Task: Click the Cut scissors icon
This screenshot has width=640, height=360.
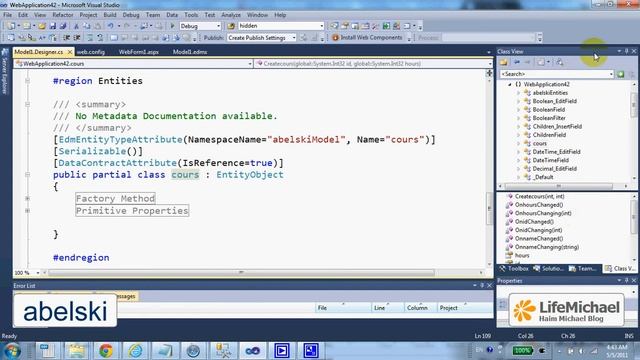Action: pyautogui.click(x=76, y=26)
